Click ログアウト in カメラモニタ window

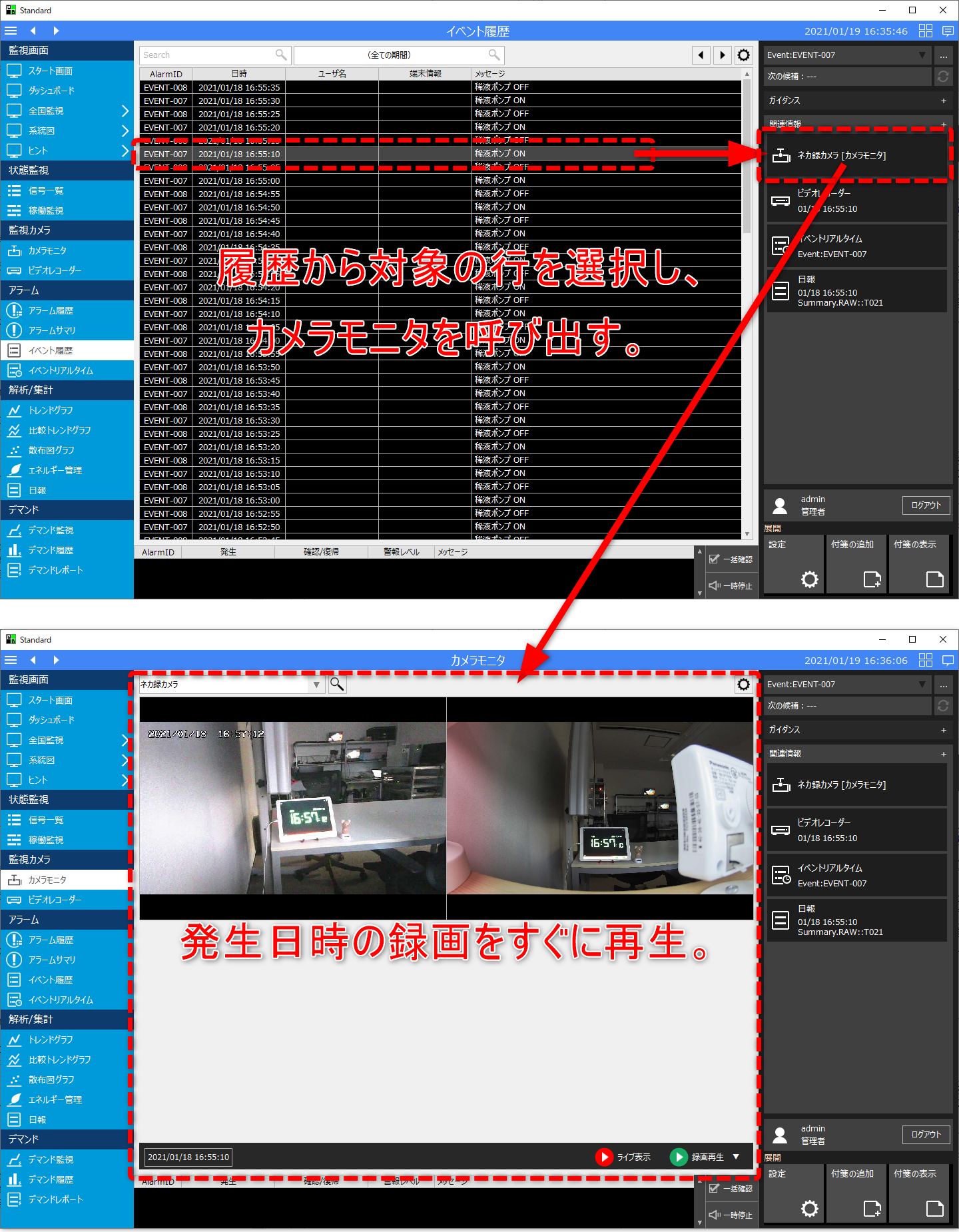(x=926, y=1135)
